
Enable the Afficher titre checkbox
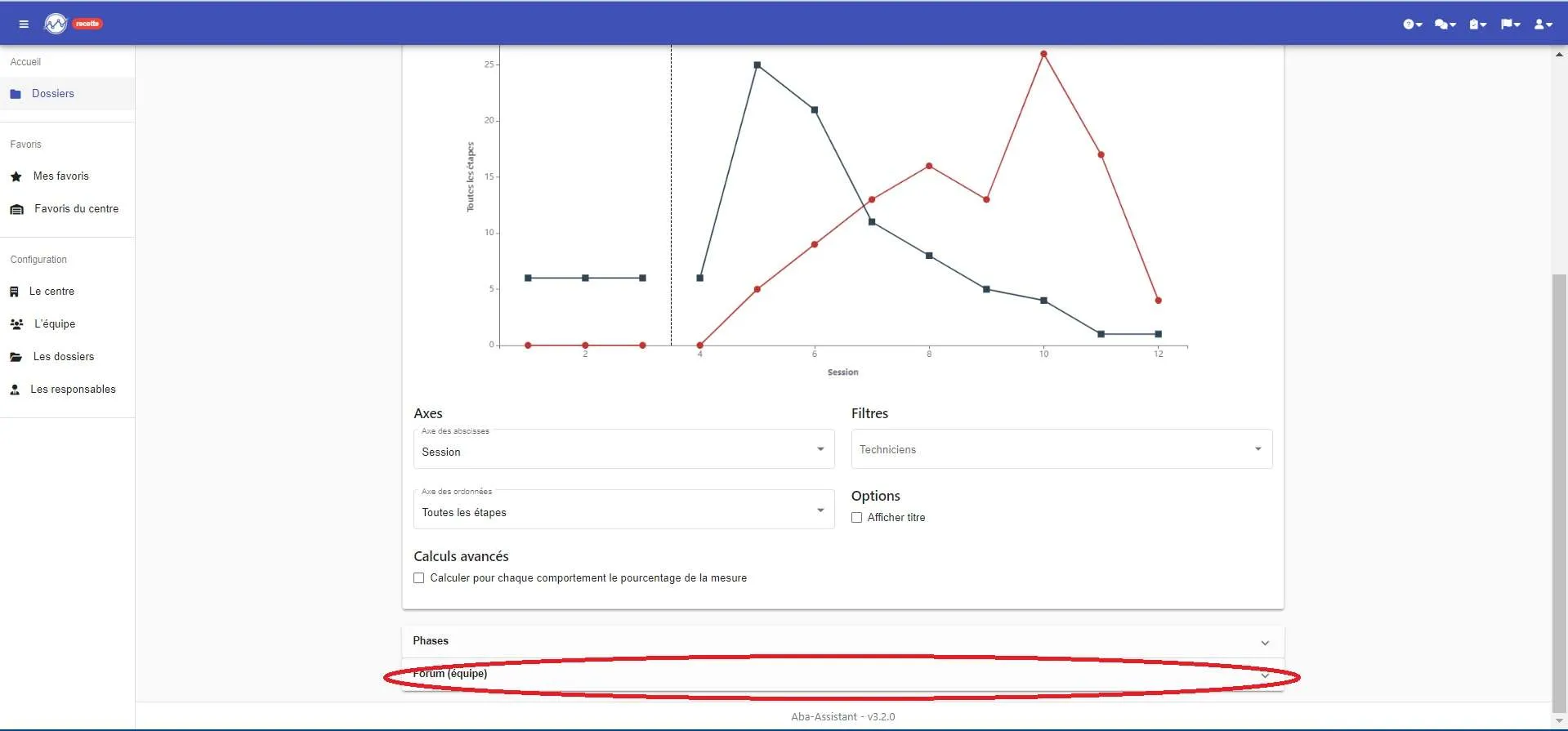pyautogui.click(x=856, y=518)
